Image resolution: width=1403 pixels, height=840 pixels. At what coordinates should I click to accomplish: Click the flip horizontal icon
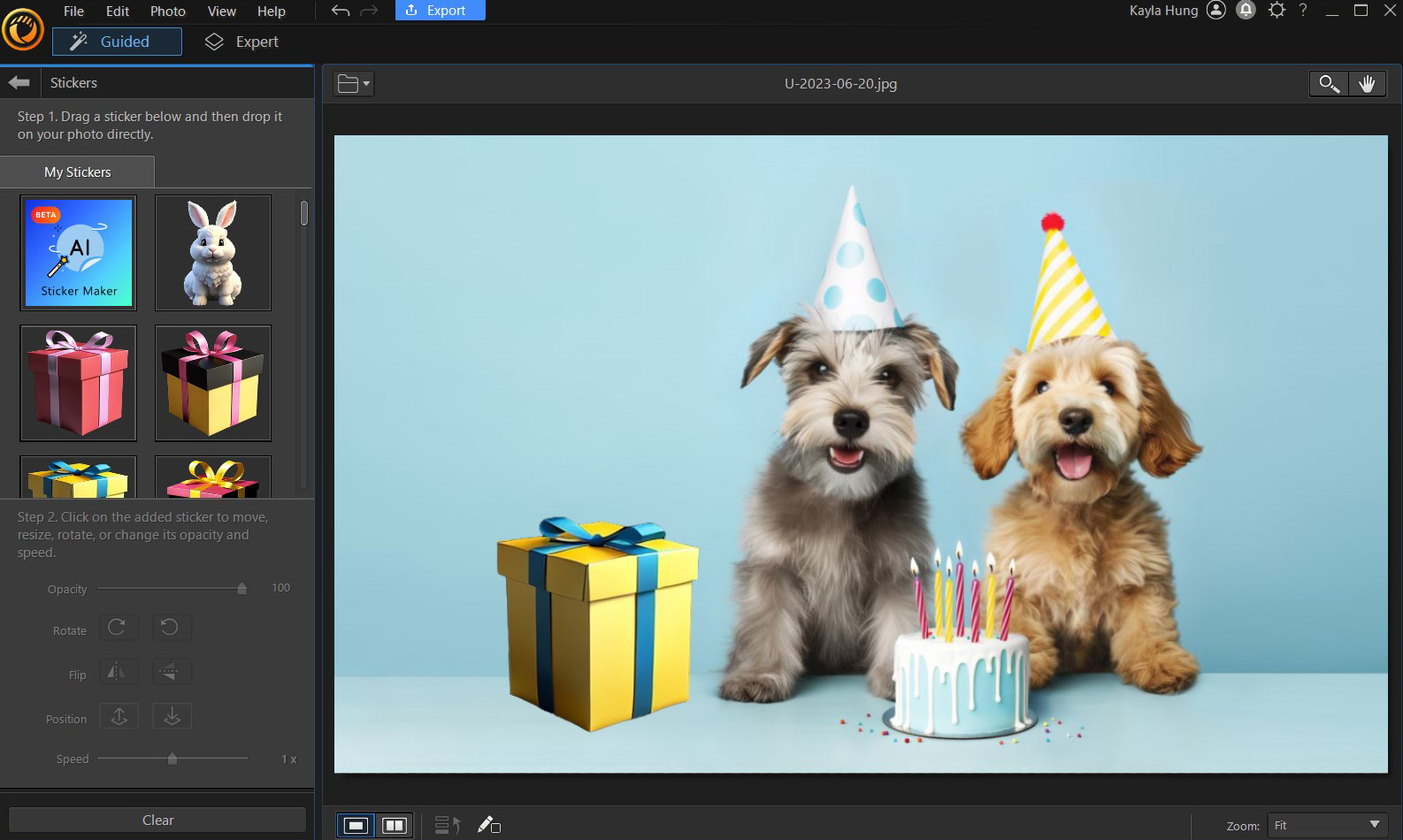117,672
